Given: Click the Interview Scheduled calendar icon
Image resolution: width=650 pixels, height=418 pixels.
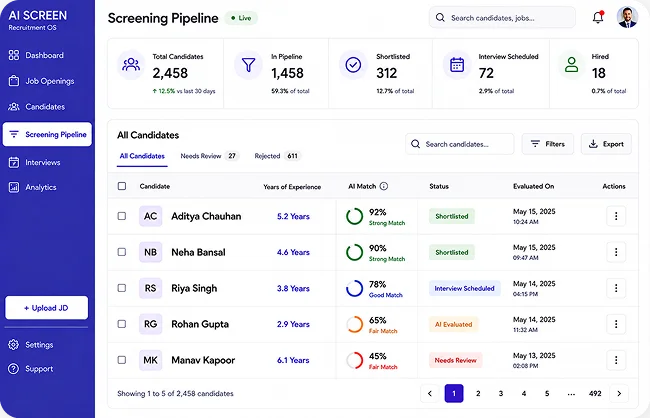Looking at the screenshot, I should (457, 65).
